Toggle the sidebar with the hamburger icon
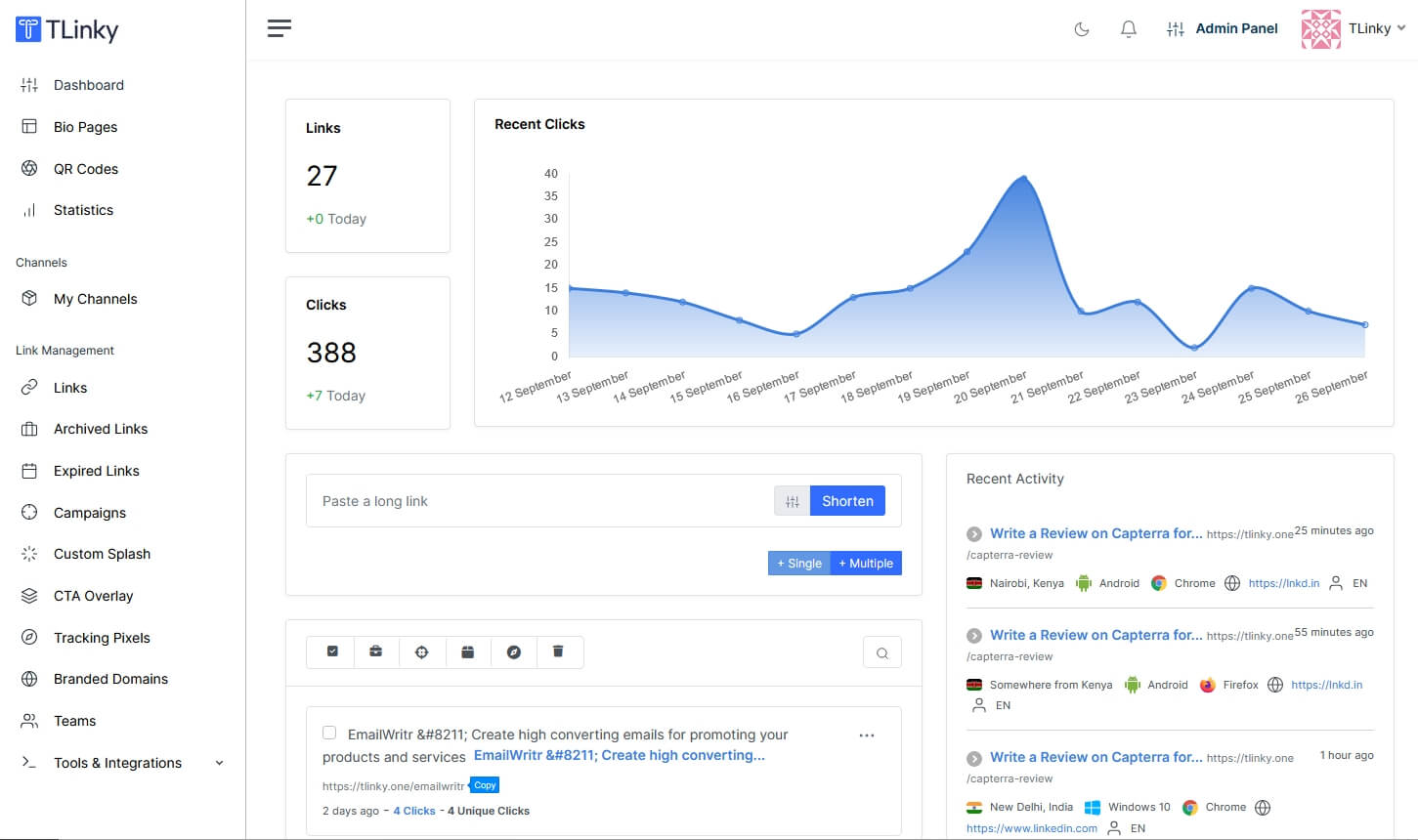The image size is (1418, 840). 279,28
